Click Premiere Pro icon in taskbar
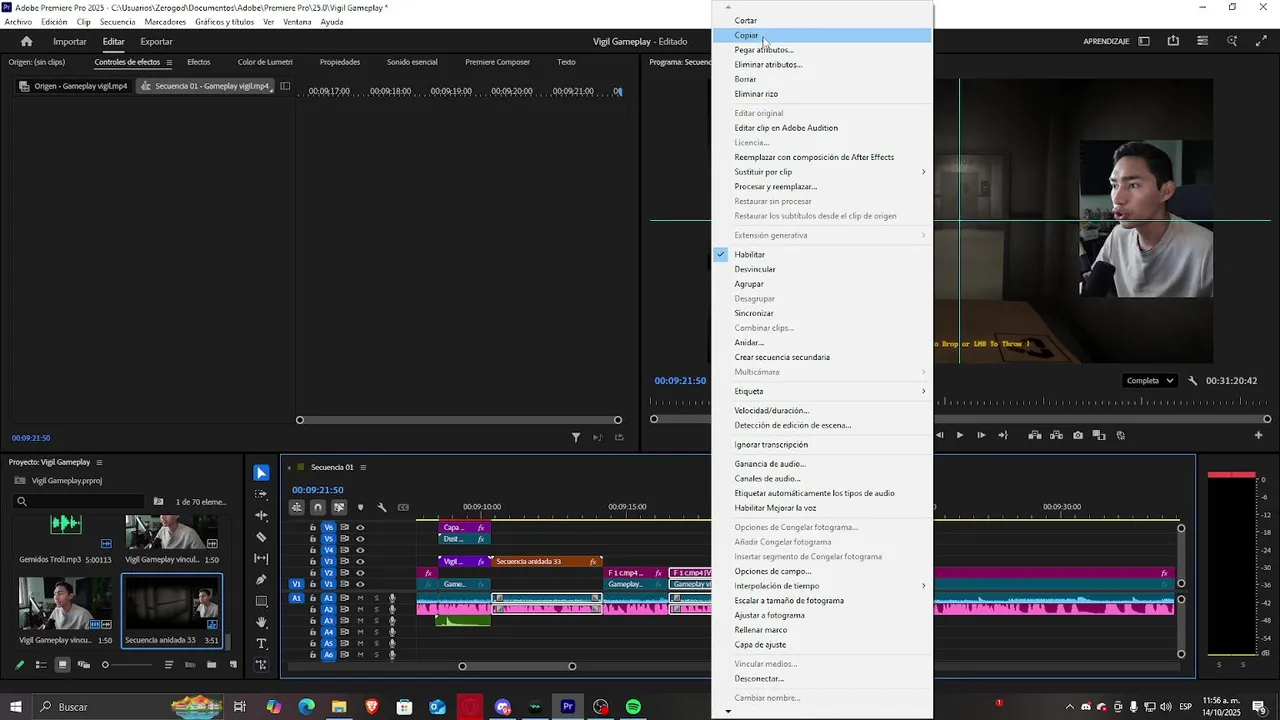Screen dimensions: 1280x720 (x=567, y=707)
